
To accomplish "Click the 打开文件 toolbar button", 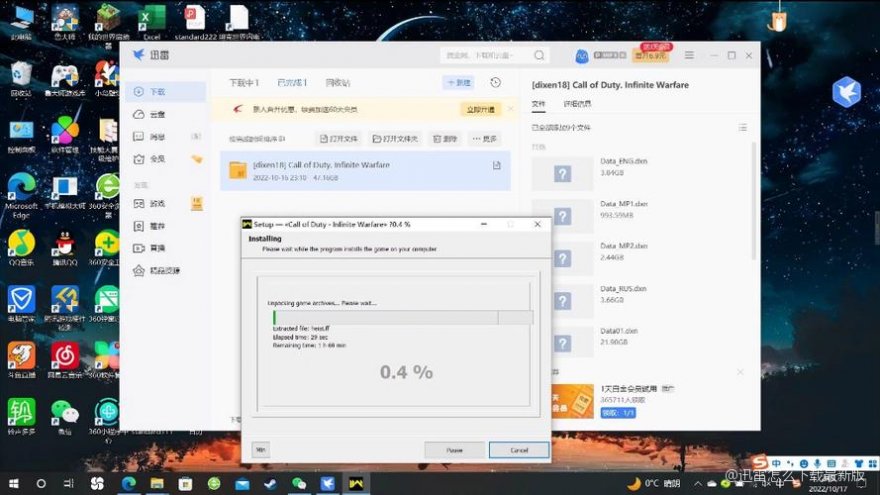I will point(338,139).
